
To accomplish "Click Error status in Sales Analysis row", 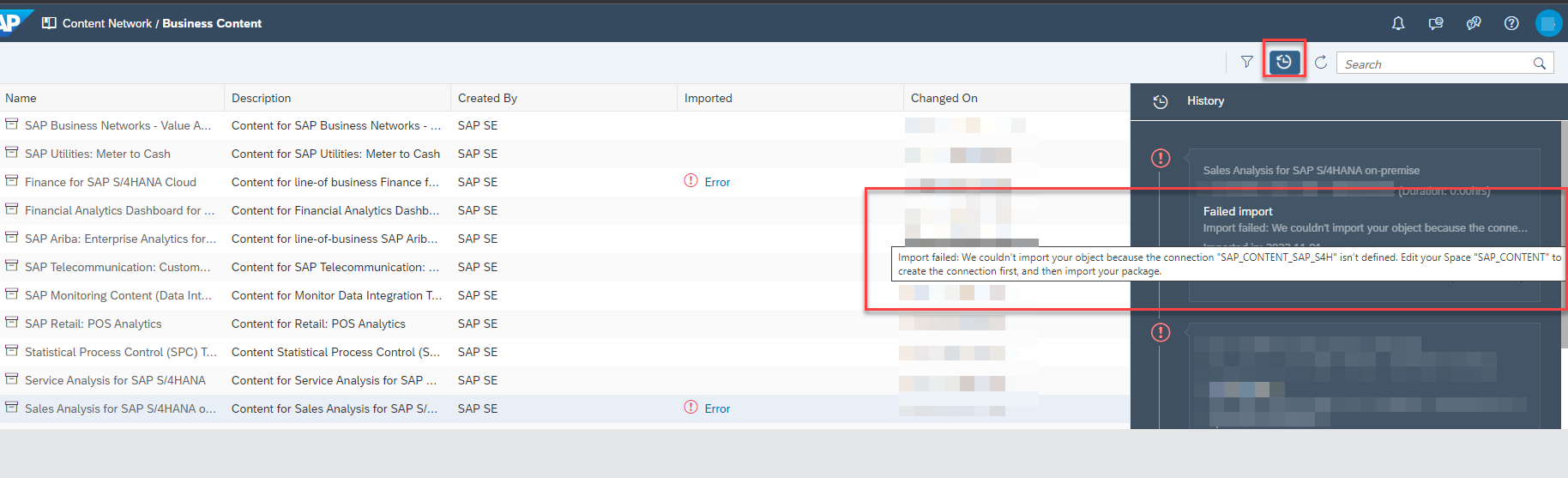I will click(x=717, y=408).
